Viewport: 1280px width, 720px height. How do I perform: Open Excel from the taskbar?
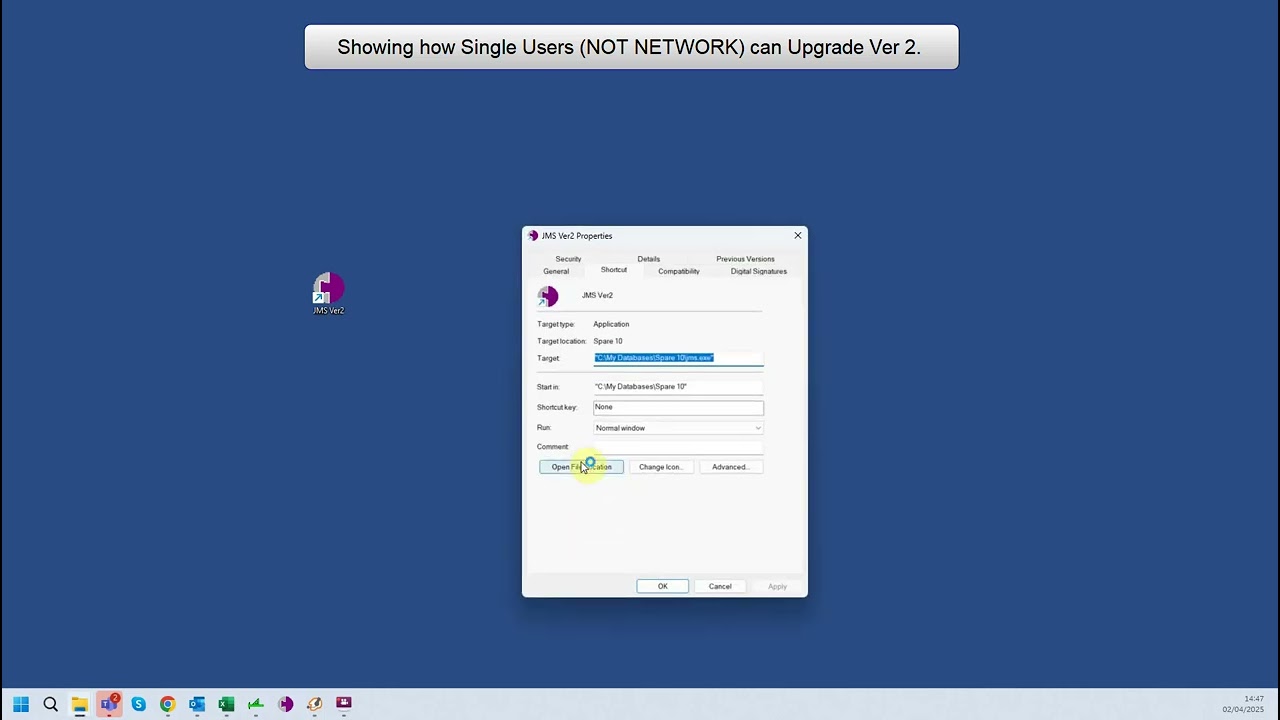(x=226, y=704)
